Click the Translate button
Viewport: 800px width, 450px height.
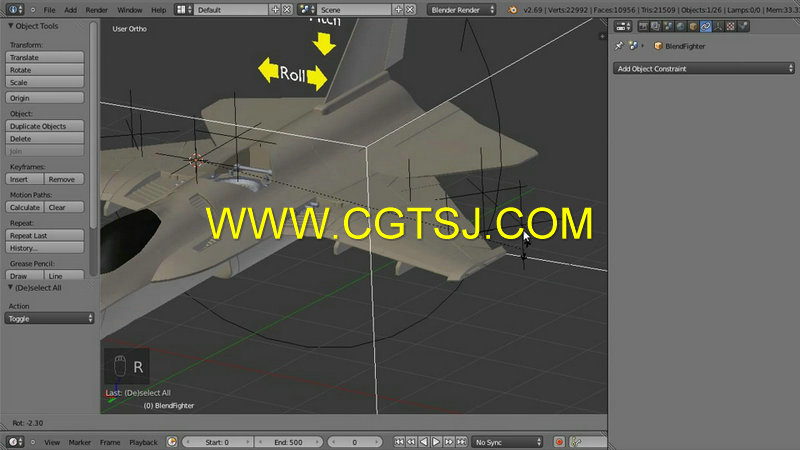(45, 57)
